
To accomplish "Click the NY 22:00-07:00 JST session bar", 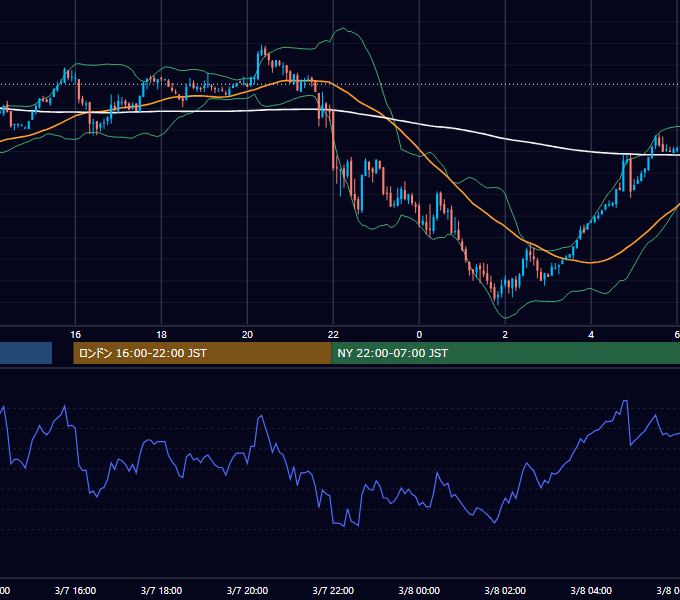I will click(x=506, y=353).
